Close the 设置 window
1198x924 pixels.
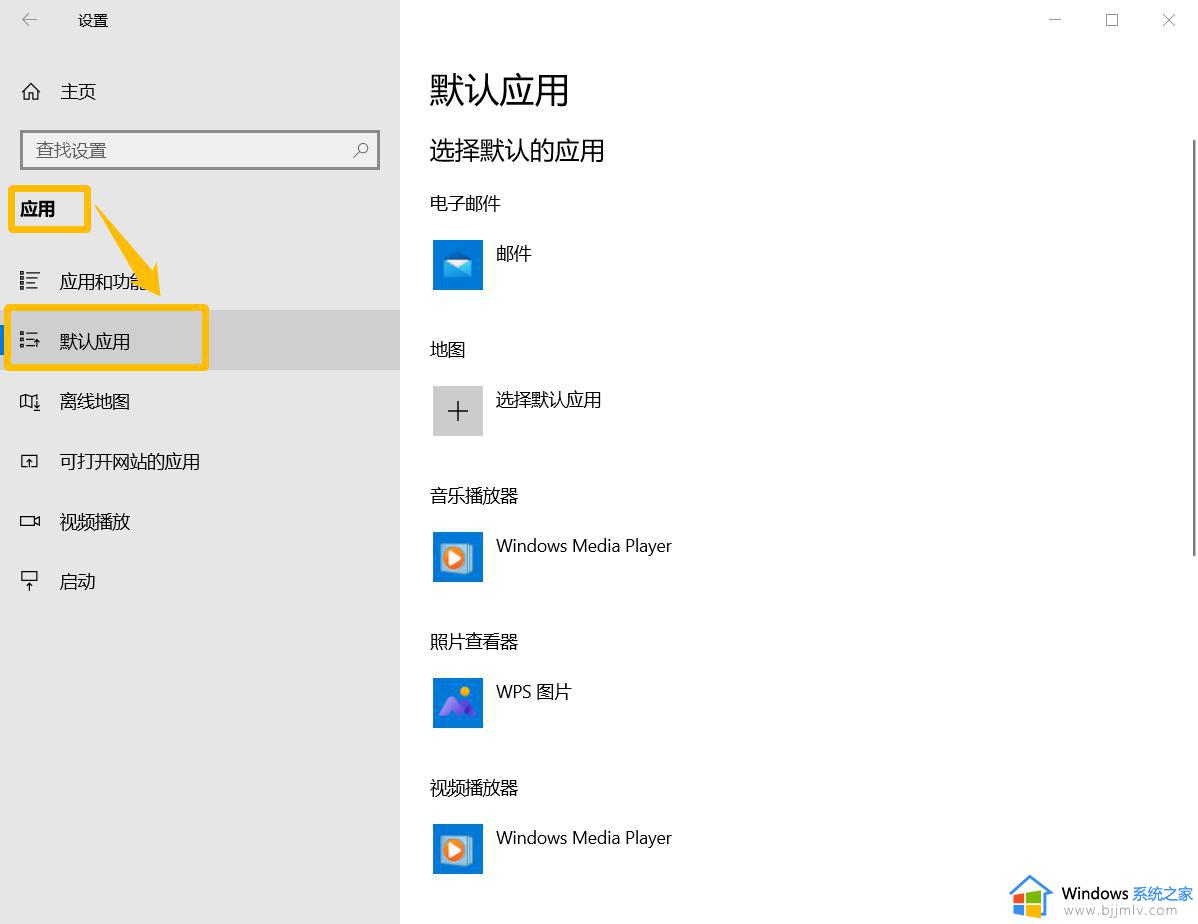click(x=1169, y=20)
